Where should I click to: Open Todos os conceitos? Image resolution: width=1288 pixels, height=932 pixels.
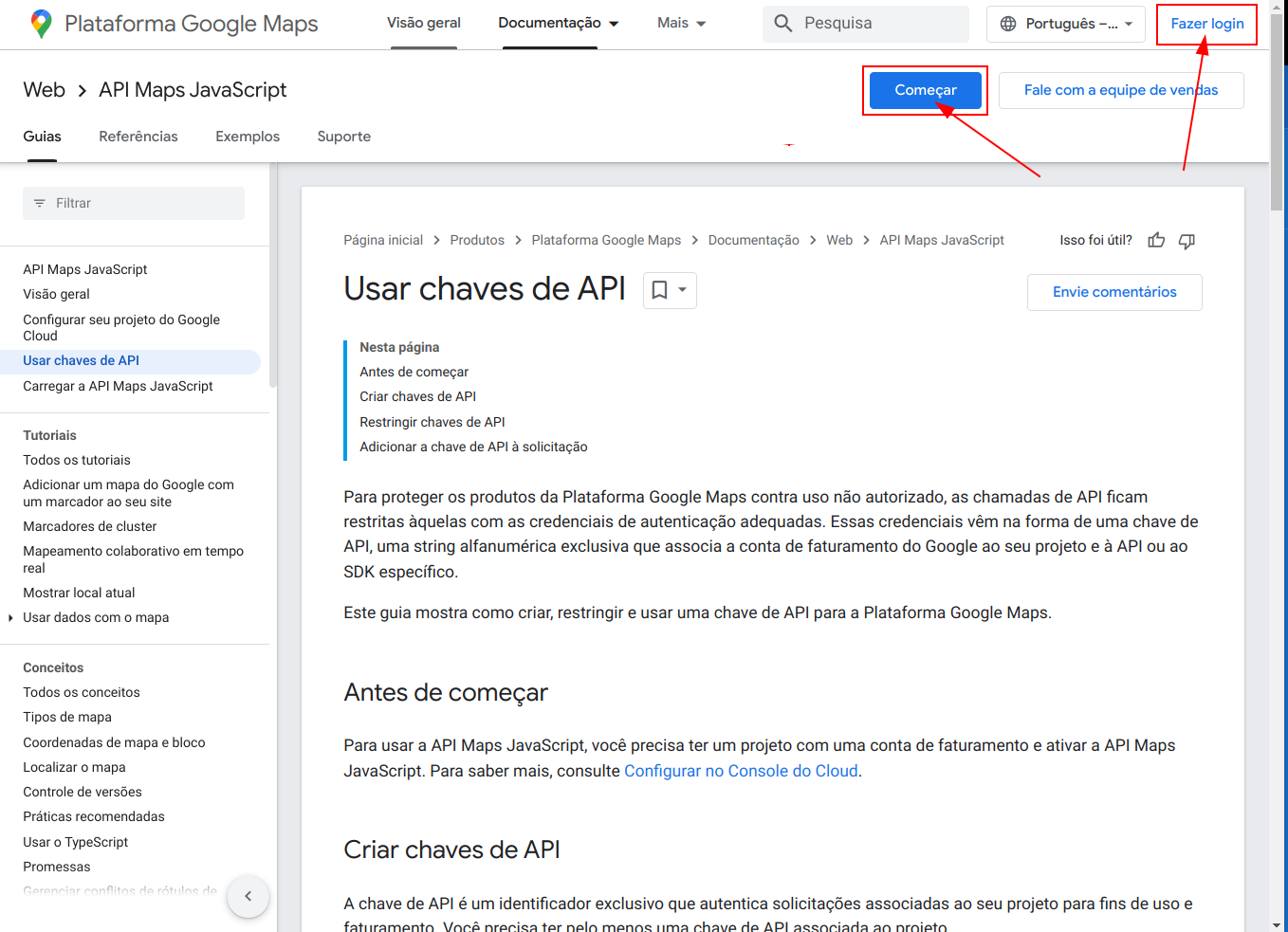click(82, 692)
